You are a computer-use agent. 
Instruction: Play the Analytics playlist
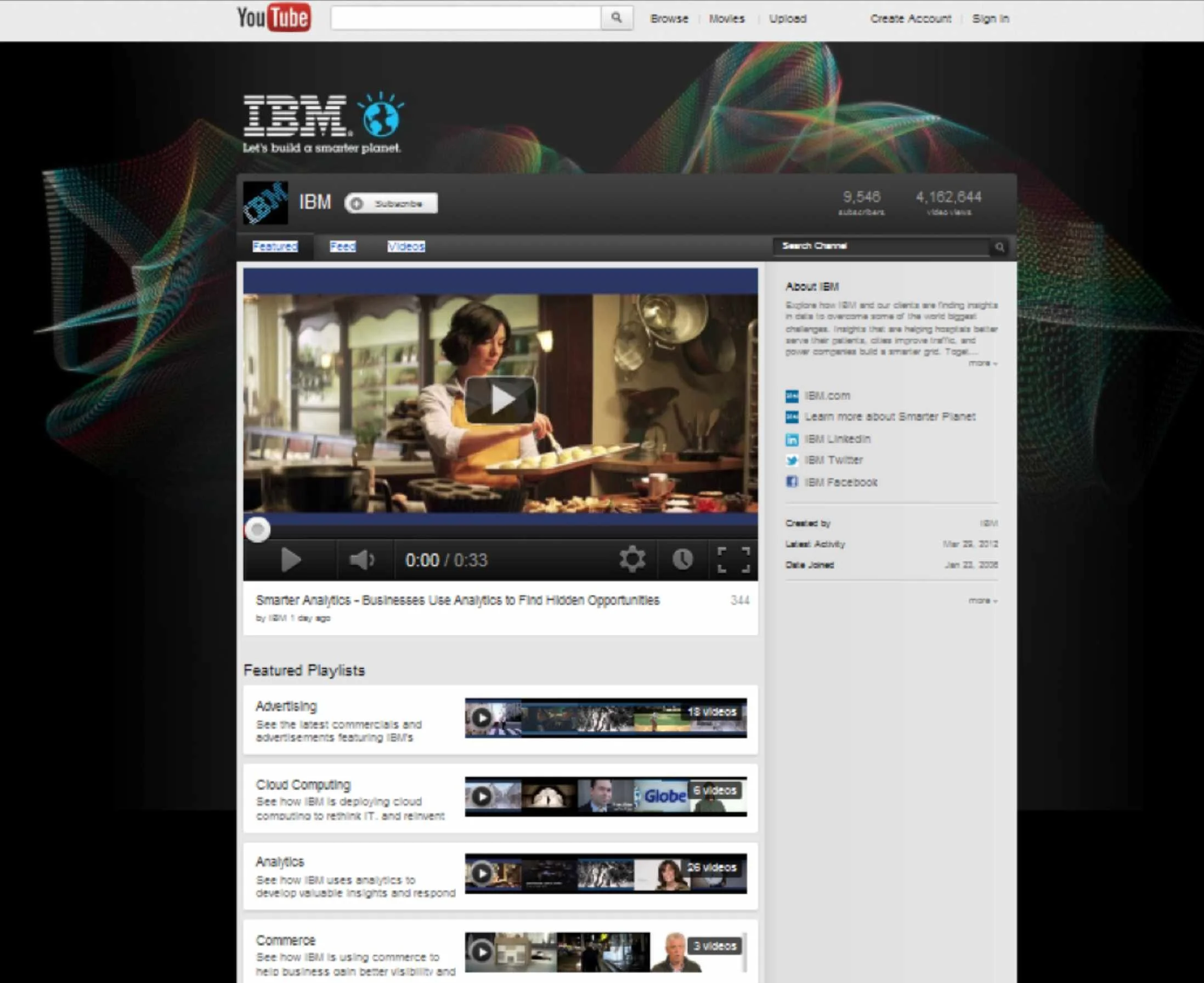pos(482,873)
